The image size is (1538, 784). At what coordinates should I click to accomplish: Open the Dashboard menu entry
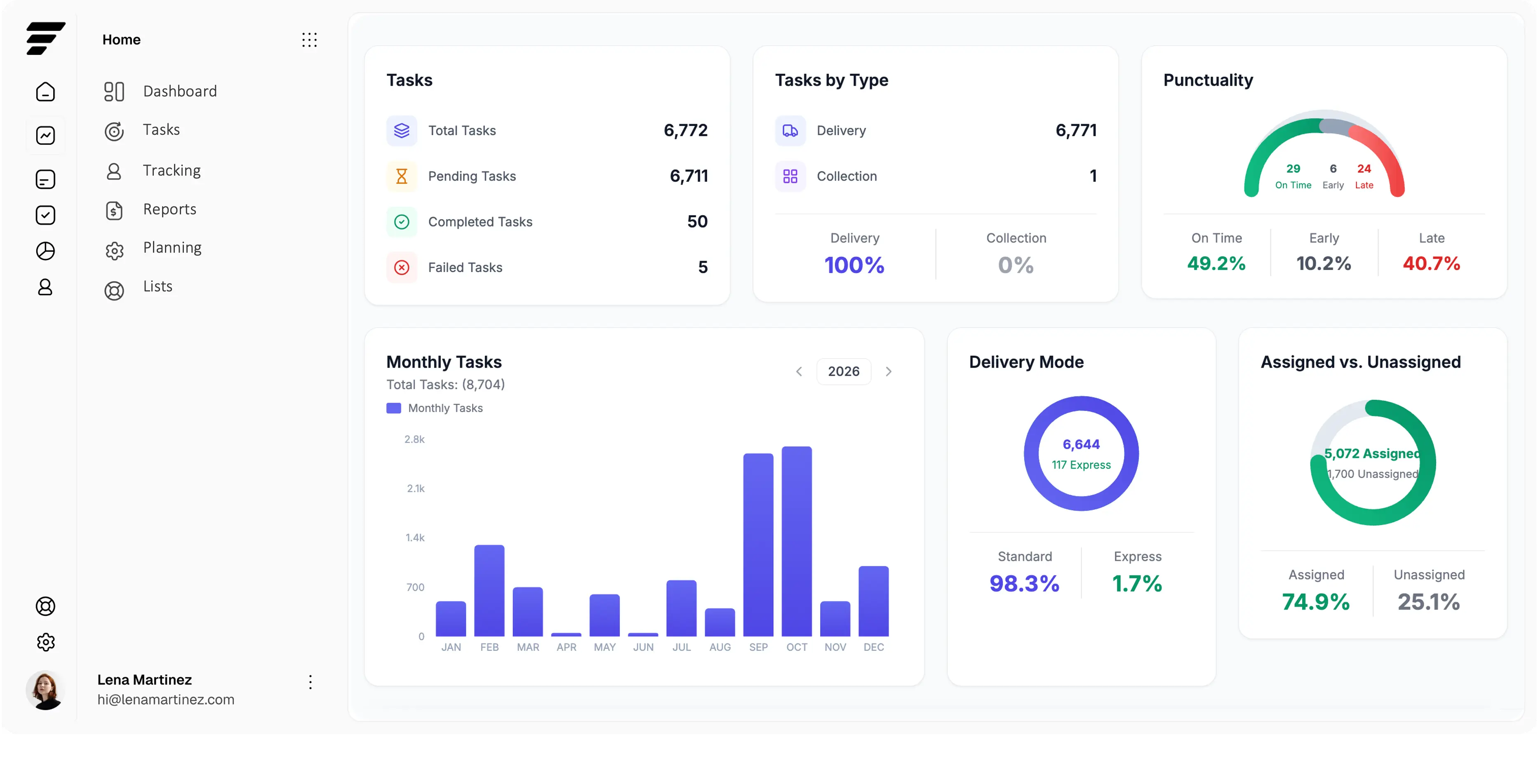pos(180,91)
